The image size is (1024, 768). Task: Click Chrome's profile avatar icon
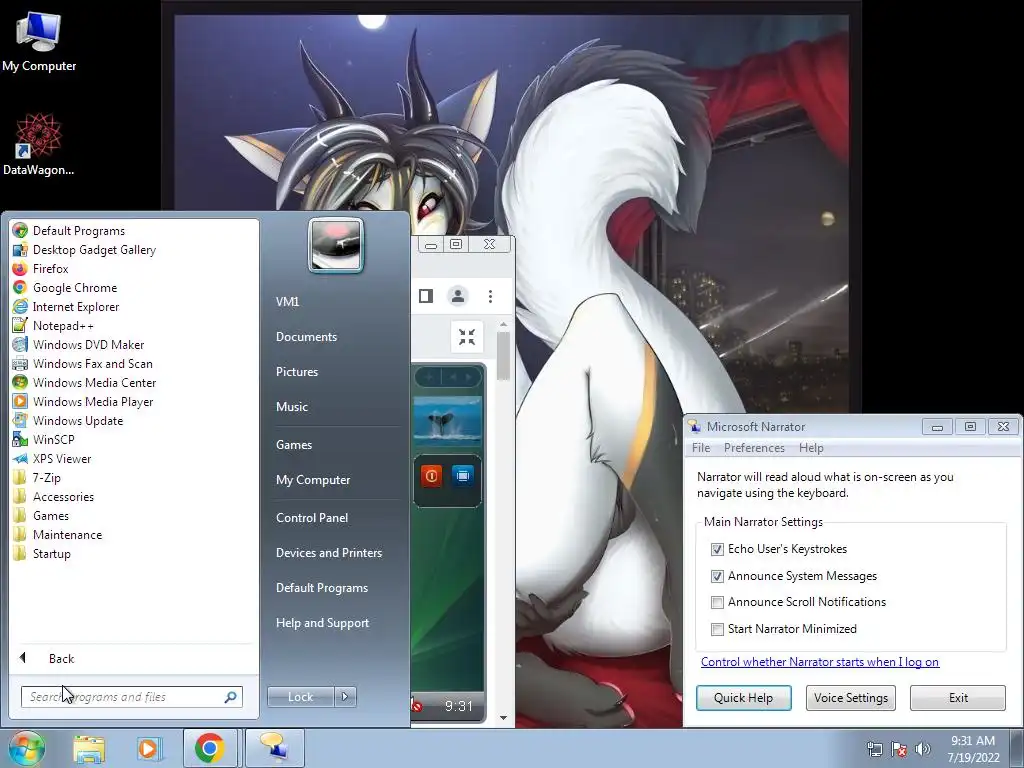click(458, 296)
